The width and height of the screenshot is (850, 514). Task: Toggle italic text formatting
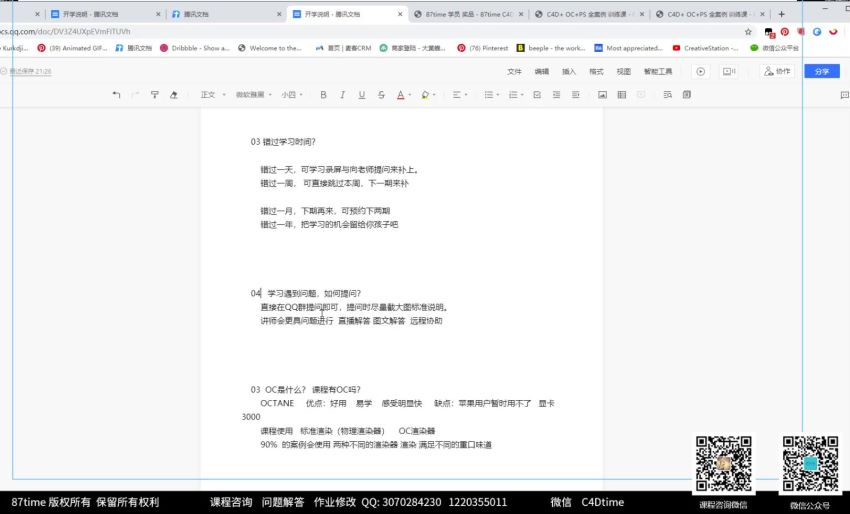click(x=342, y=95)
